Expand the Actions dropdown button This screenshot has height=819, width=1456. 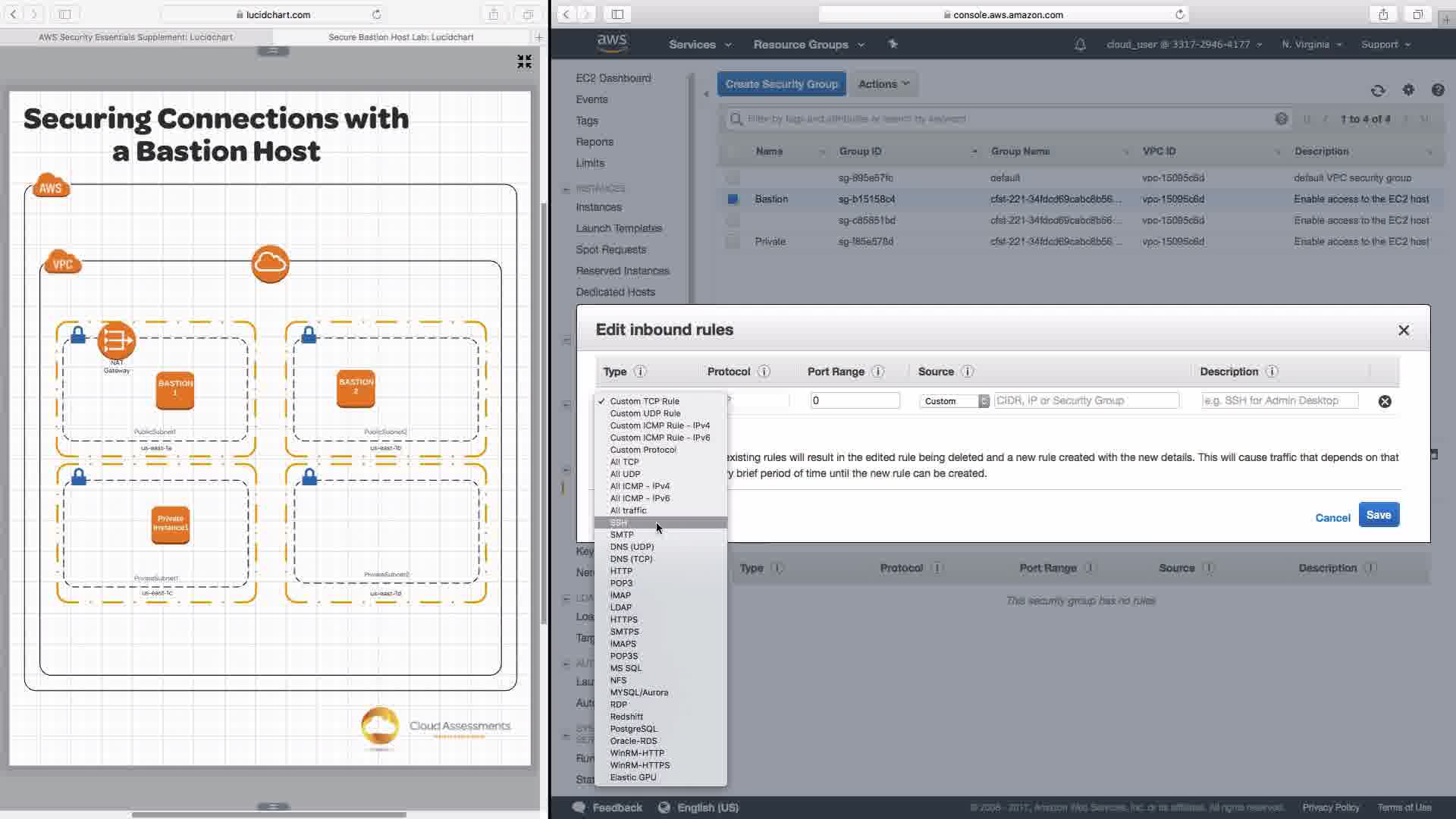[x=883, y=84]
